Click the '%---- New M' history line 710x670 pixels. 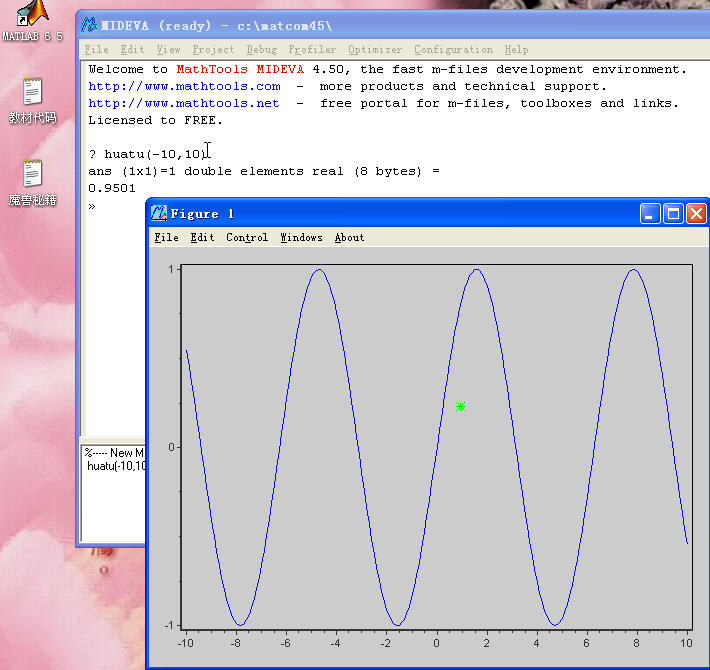[x=114, y=453]
